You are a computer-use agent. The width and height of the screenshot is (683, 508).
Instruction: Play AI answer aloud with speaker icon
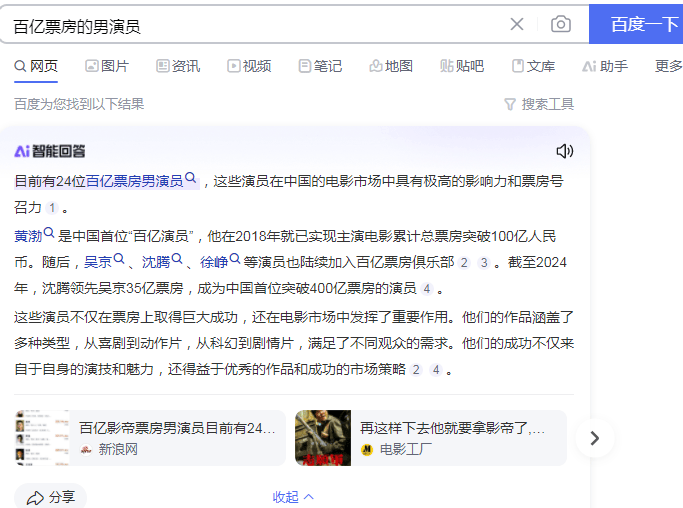point(565,151)
